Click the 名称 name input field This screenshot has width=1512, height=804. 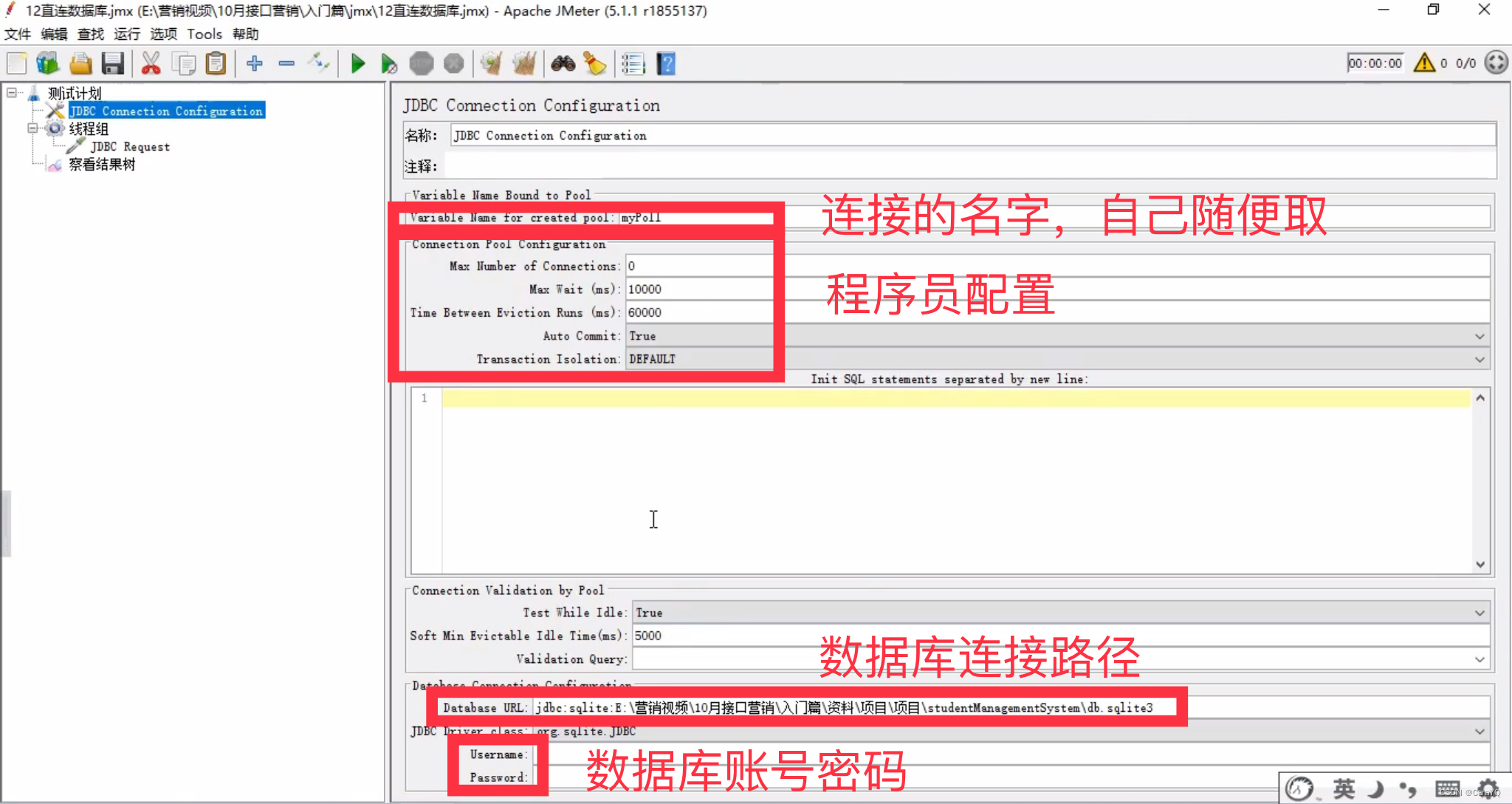click(x=973, y=135)
